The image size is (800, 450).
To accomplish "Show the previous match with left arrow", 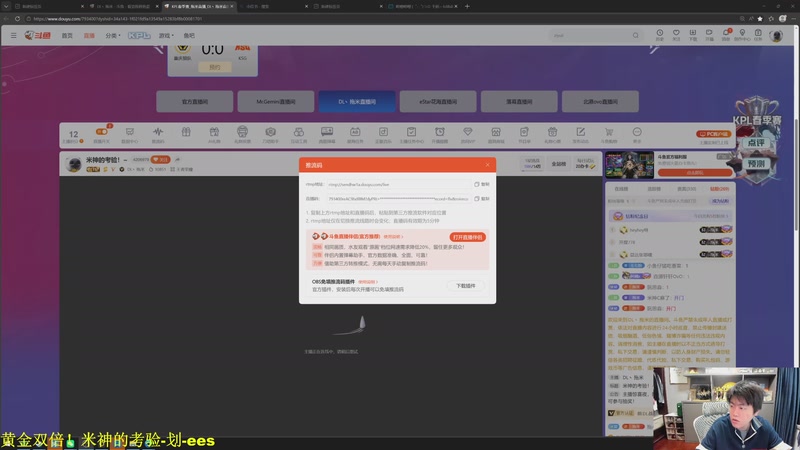I will [159, 49].
